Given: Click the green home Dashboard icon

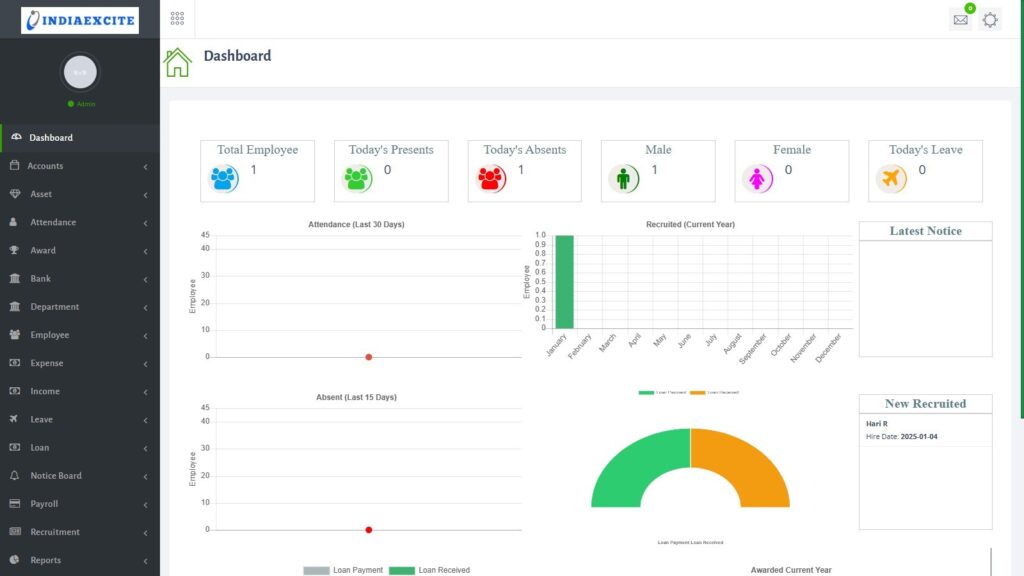Looking at the screenshot, I should (x=178, y=62).
